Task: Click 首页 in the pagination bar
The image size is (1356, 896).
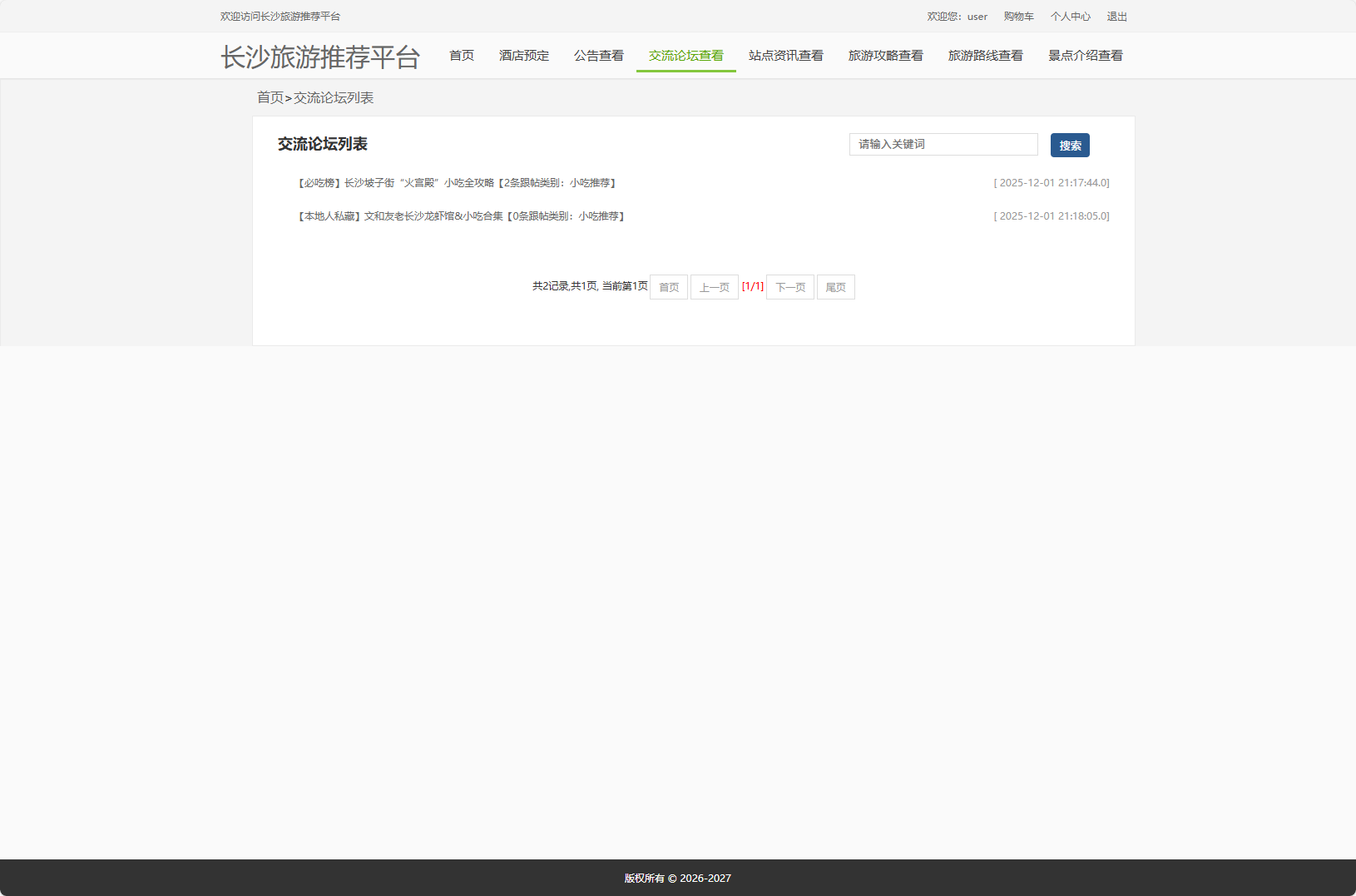Action: pyautogui.click(x=668, y=286)
